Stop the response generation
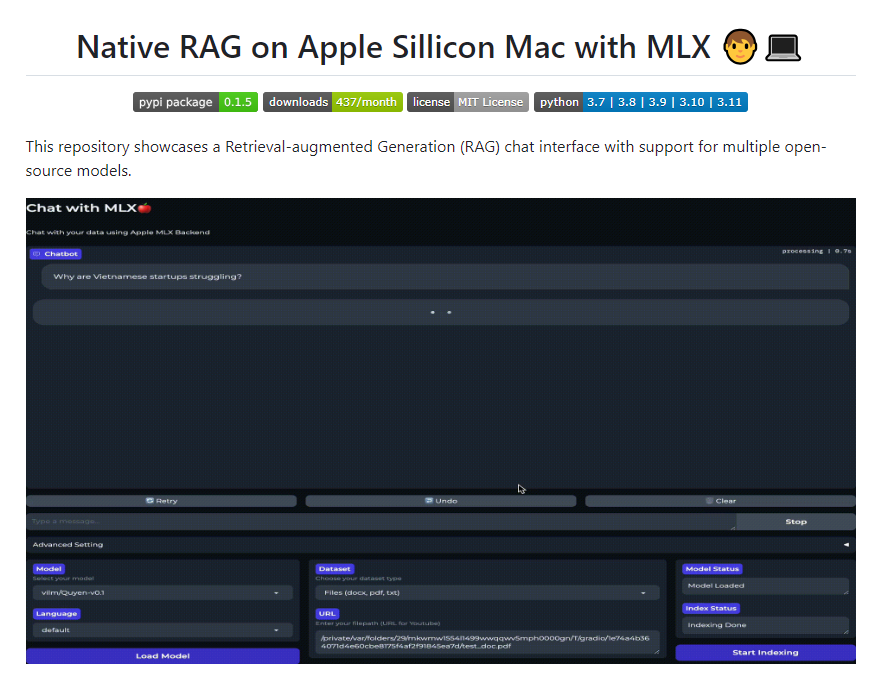878x681 pixels. pyautogui.click(x=796, y=521)
